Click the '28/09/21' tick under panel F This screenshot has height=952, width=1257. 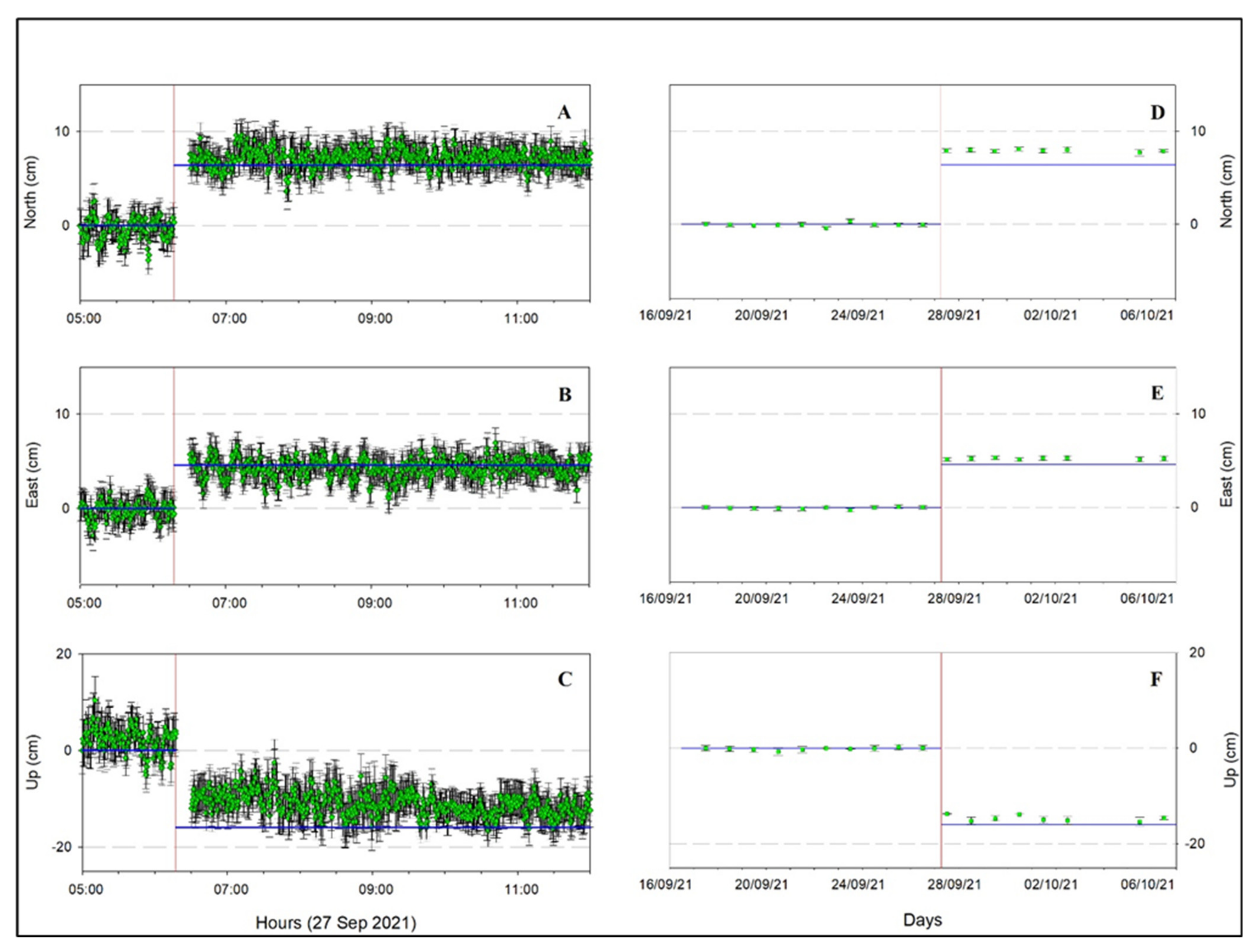click(x=954, y=884)
